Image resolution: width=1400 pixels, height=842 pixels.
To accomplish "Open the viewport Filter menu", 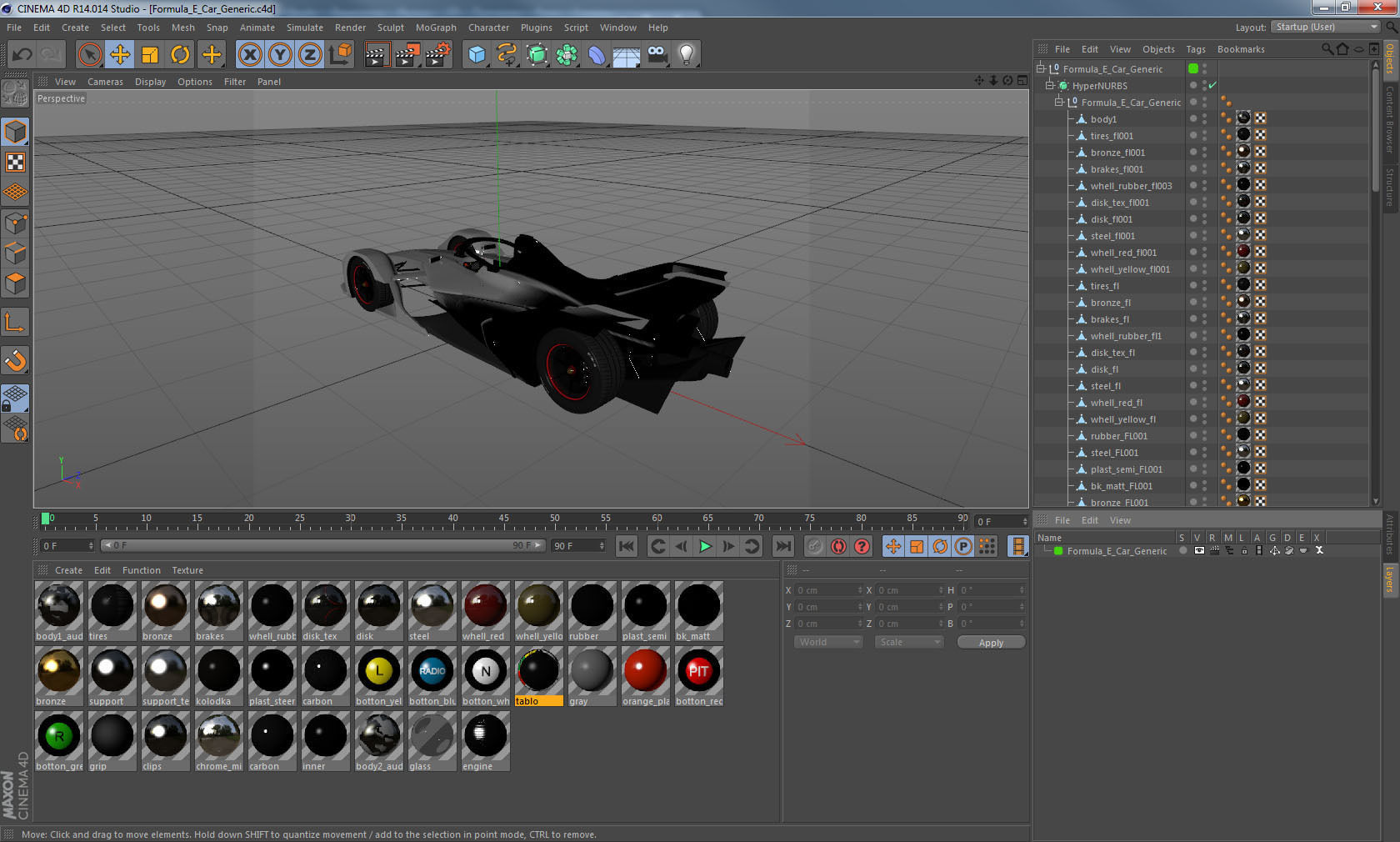I will pyautogui.click(x=235, y=82).
